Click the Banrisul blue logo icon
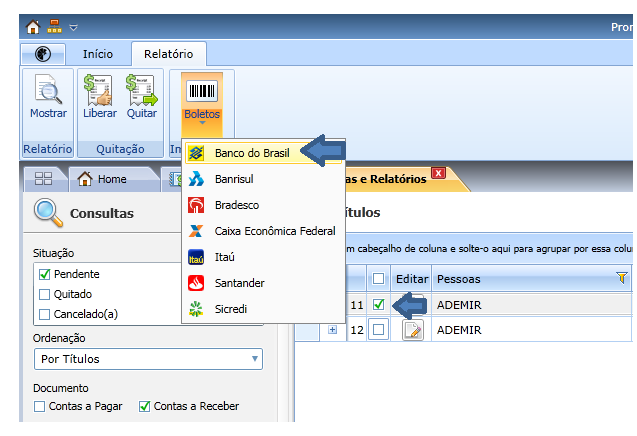 [x=196, y=179]
